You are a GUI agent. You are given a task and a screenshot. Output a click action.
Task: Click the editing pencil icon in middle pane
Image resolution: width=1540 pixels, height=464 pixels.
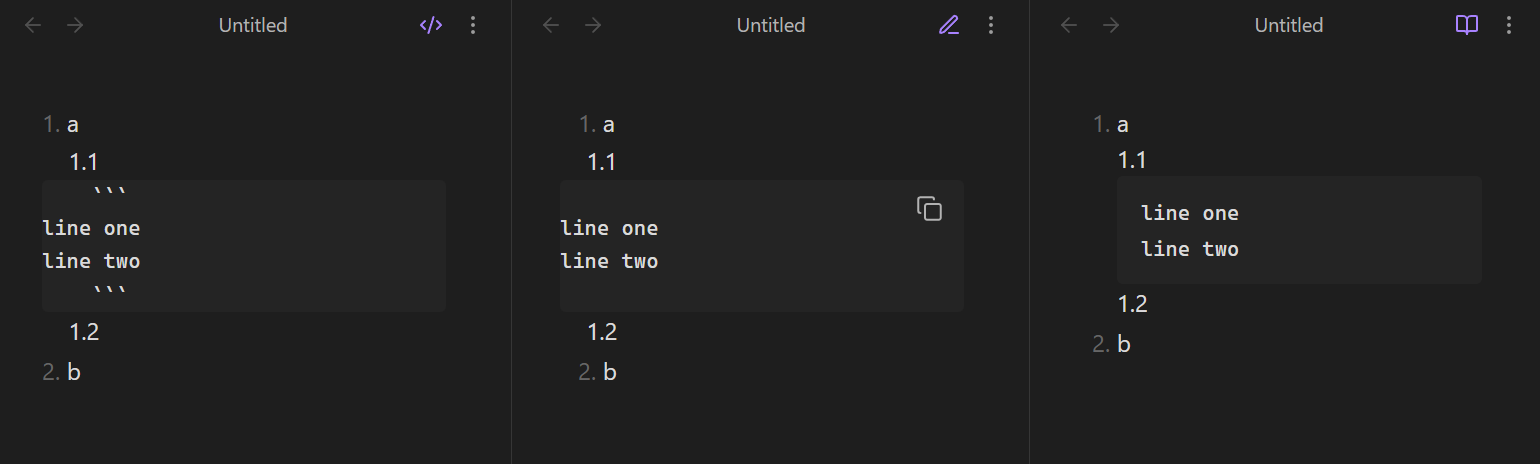tap(948, 25)
